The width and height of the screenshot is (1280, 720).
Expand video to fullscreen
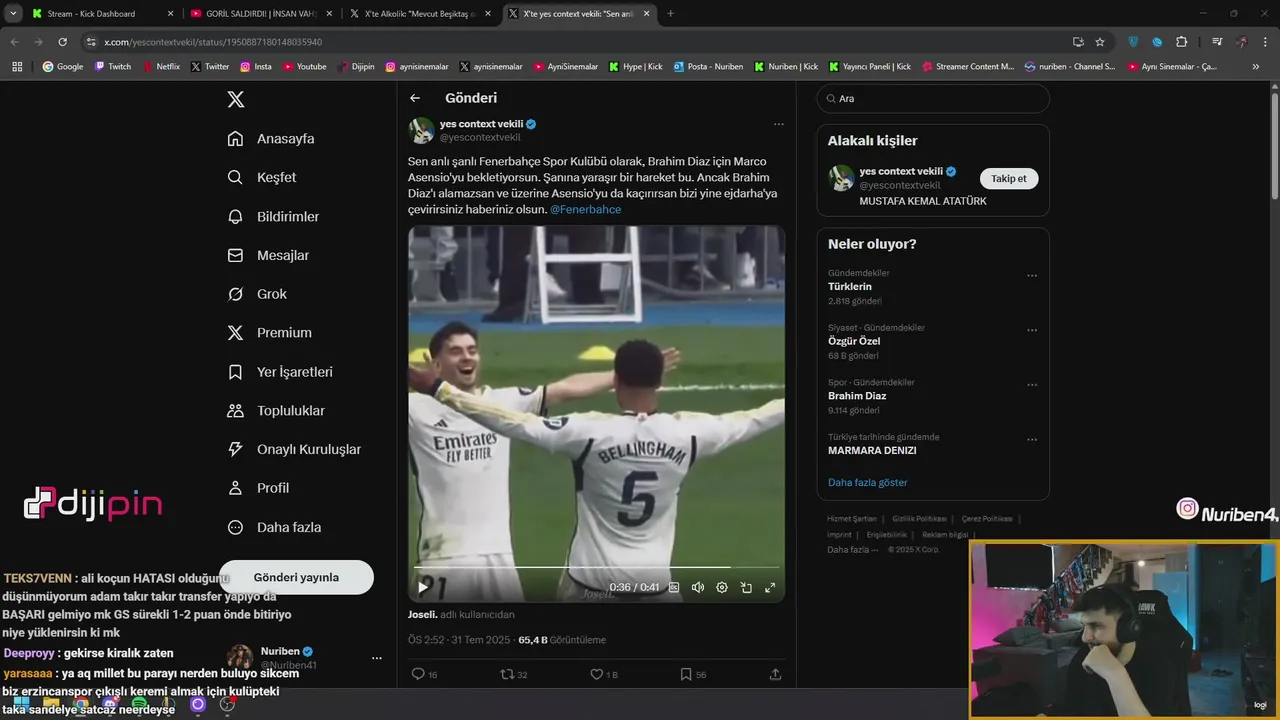point(770,588)
